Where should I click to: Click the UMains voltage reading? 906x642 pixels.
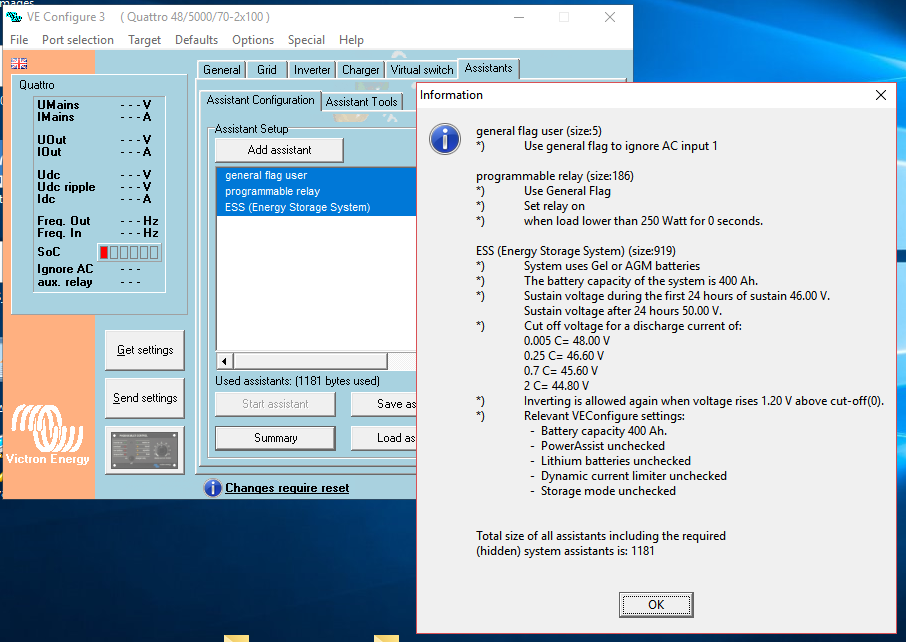click(136, 105)
